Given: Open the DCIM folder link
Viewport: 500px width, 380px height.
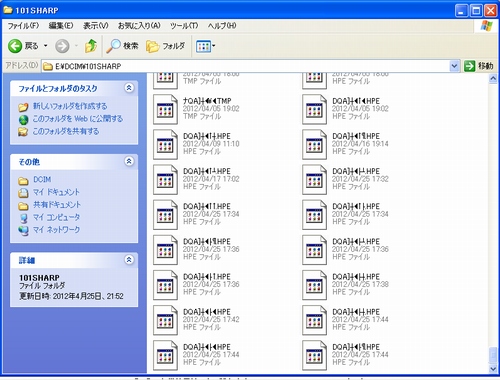Looking at the screenshot, I should [42, 180].
